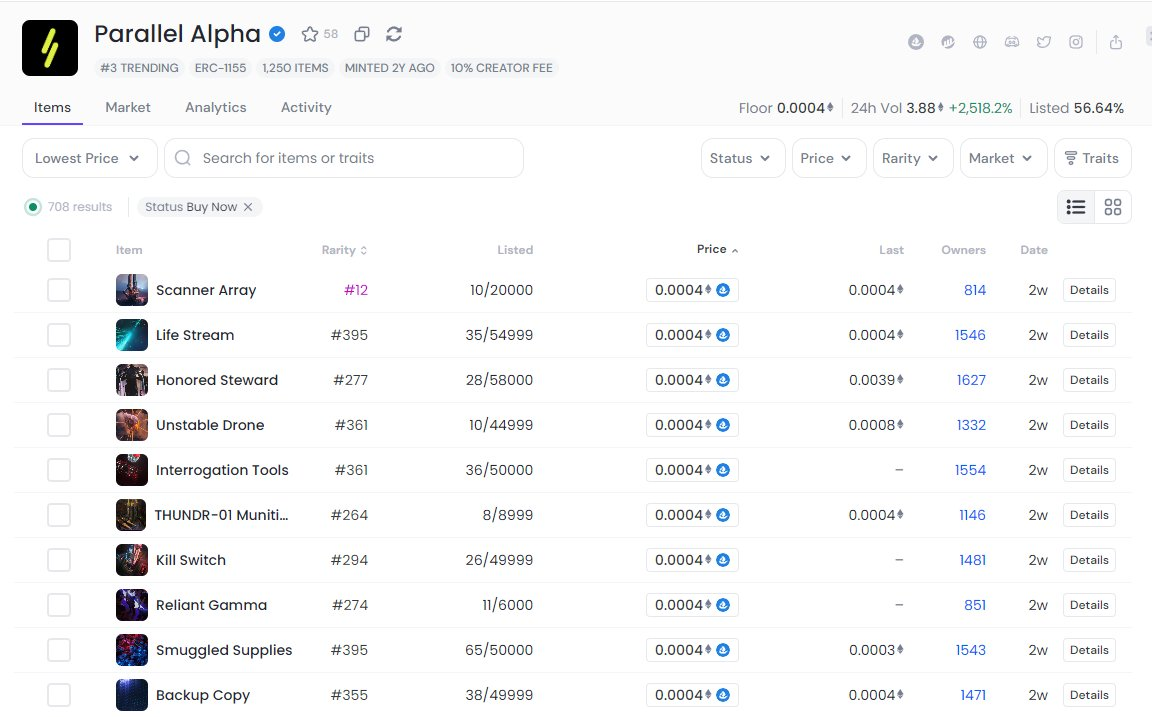Viewport: 1152px width, 717px height.
Task: Expand the Rarity filter dropdown
Action: point(910,158)
